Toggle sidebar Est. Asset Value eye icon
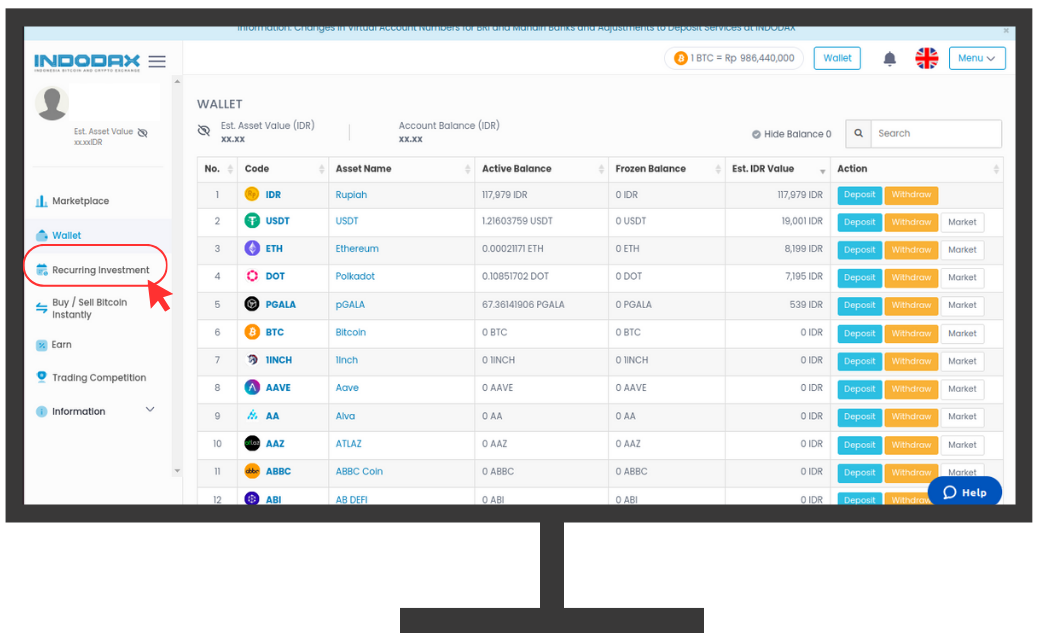The image size is (1039, 633). pyautogui.click(x=142, y=133)
